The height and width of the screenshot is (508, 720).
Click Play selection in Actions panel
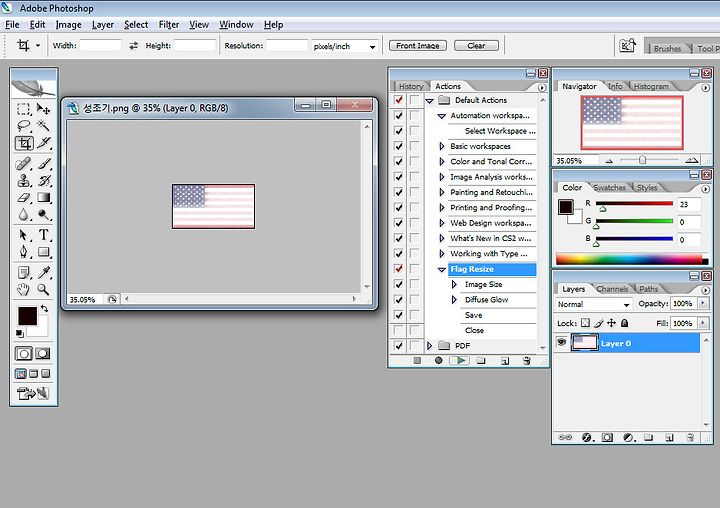461,361
